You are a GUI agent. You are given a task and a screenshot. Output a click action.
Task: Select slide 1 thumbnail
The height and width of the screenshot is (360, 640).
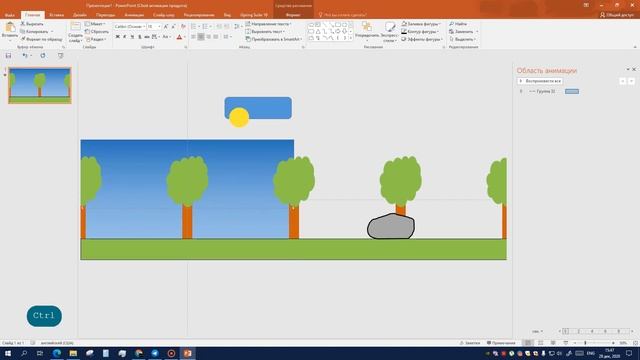(40, 86)
